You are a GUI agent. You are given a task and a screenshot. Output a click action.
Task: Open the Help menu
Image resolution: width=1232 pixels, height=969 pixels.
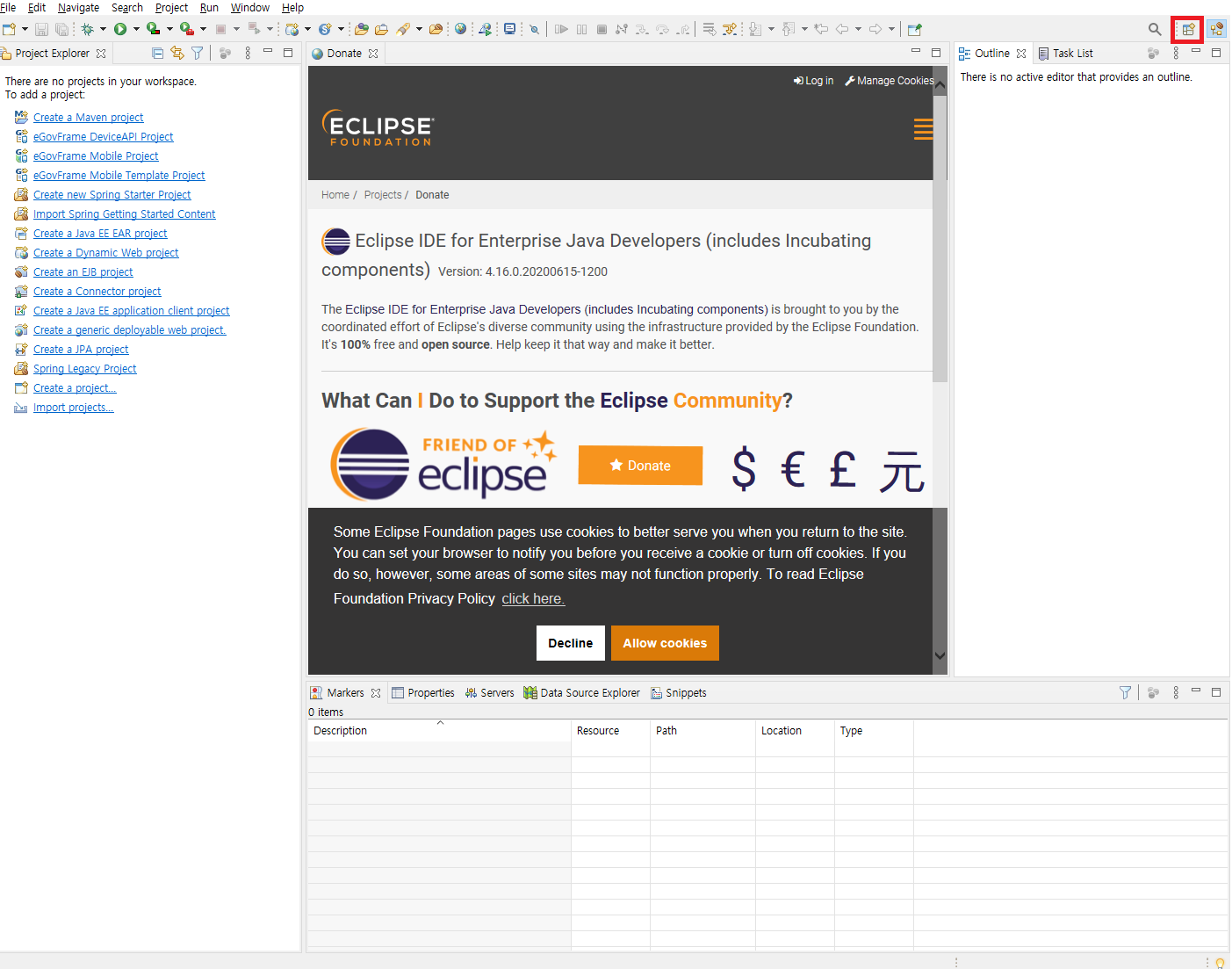[x=292, y=7]
